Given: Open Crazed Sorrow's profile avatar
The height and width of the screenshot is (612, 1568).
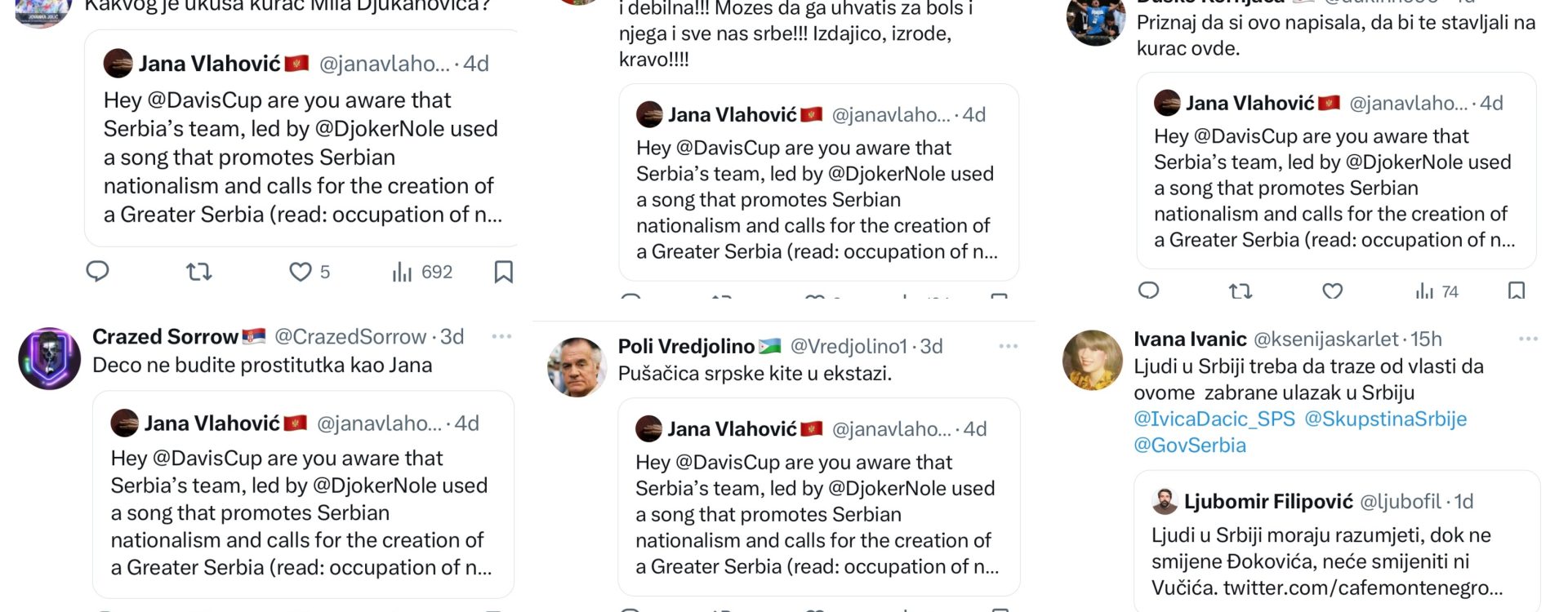Looking at the screenshot, I should [x=49, y=358].
